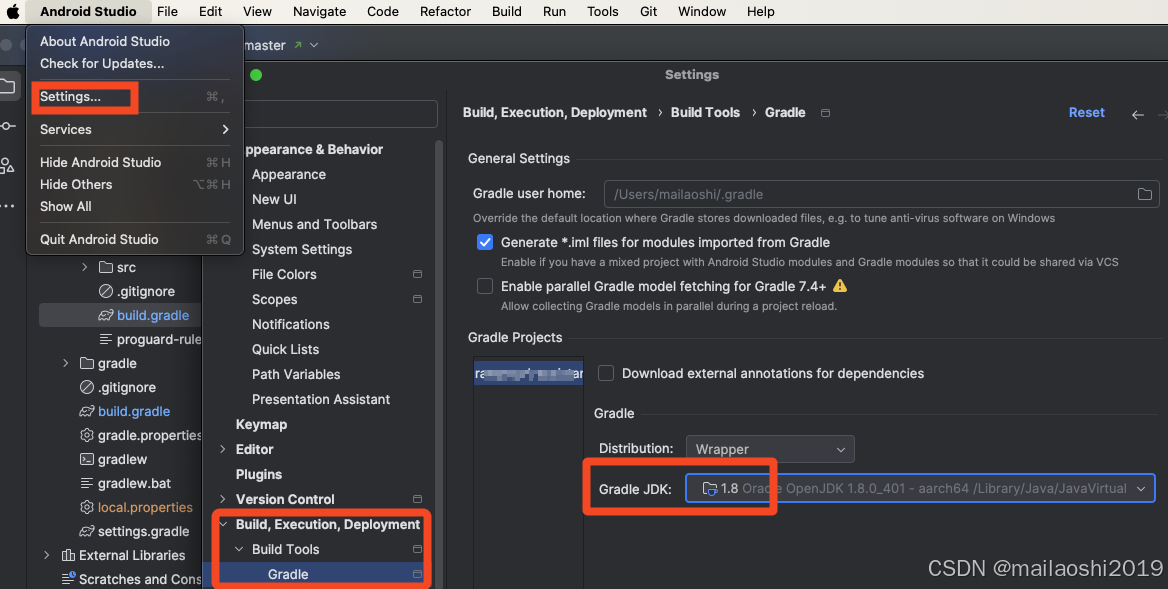Expand the Editor settings section

click(223, 449)
